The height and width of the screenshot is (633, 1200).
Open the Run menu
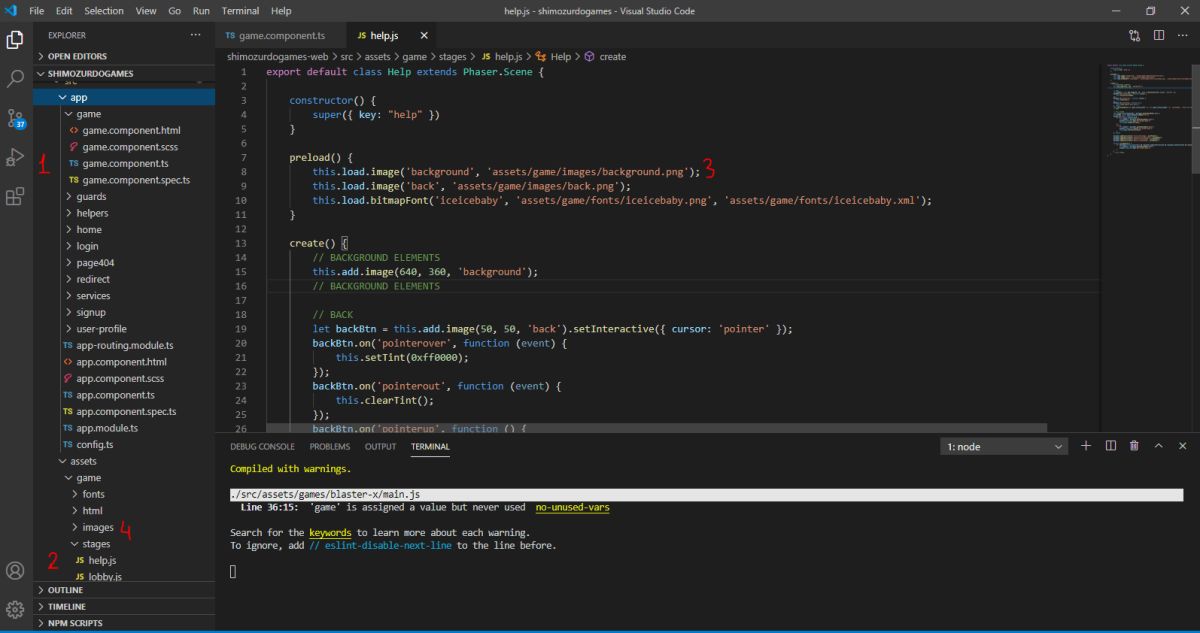(201, 11)
